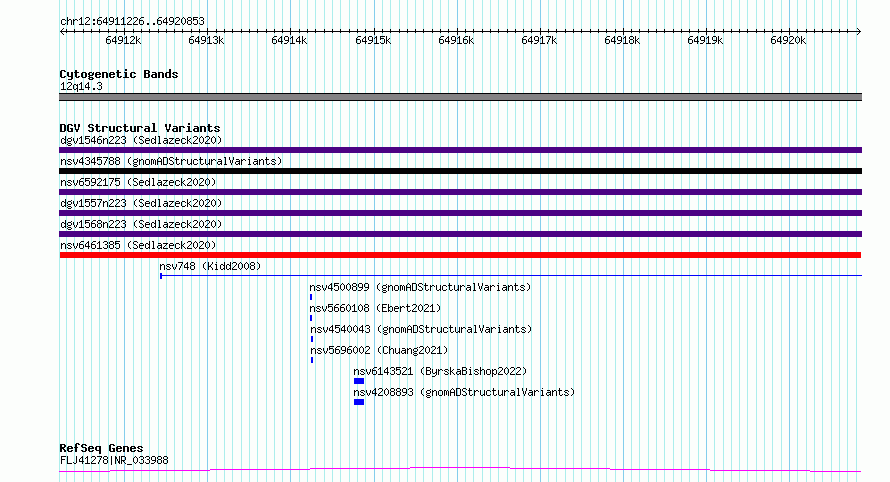Click the 64915k ruler tick label
Viewport: 890px width, 482px height.
coord(373,40)
